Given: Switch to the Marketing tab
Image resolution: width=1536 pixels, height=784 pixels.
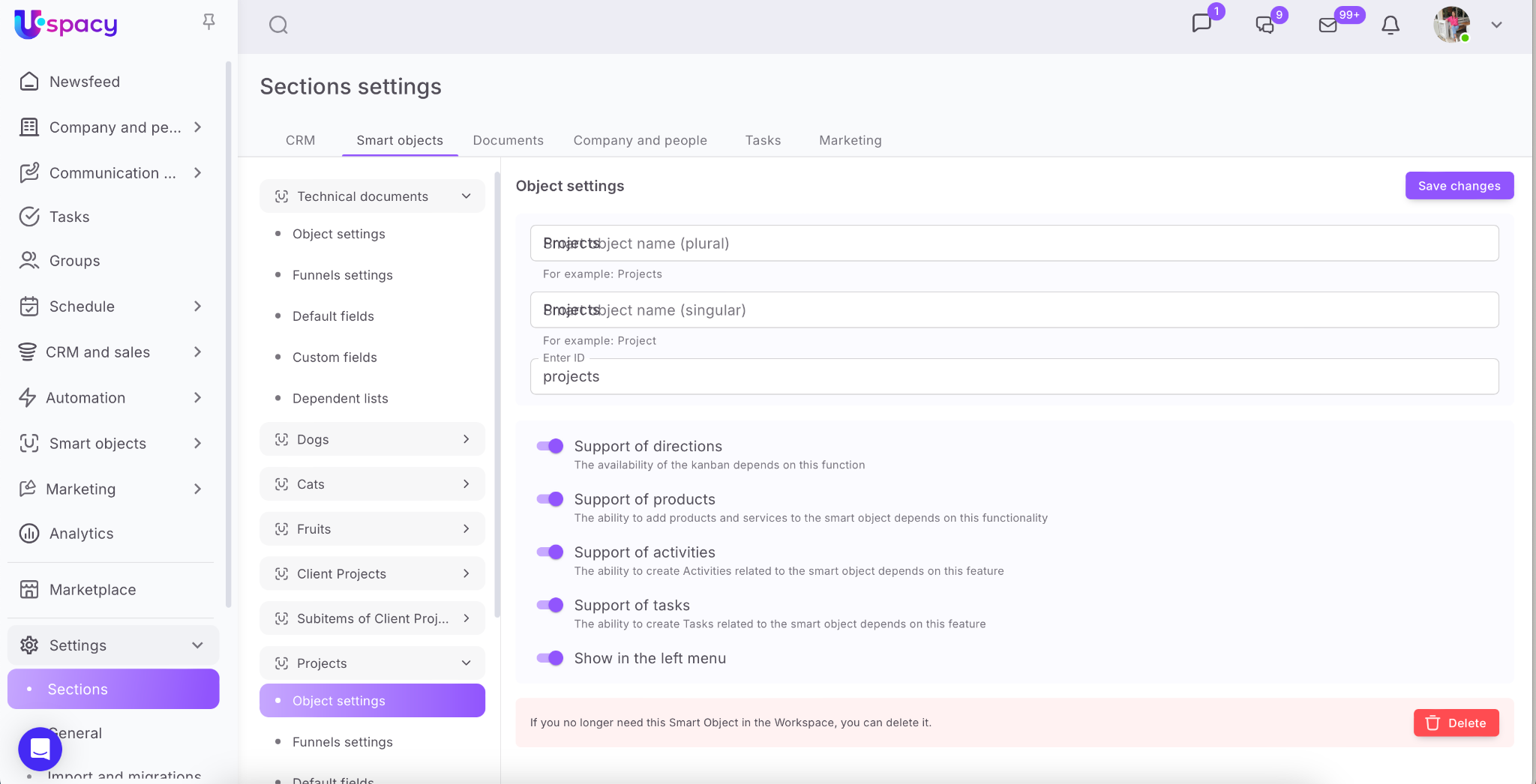Looking at the screenshot, I should pos(850,140).
